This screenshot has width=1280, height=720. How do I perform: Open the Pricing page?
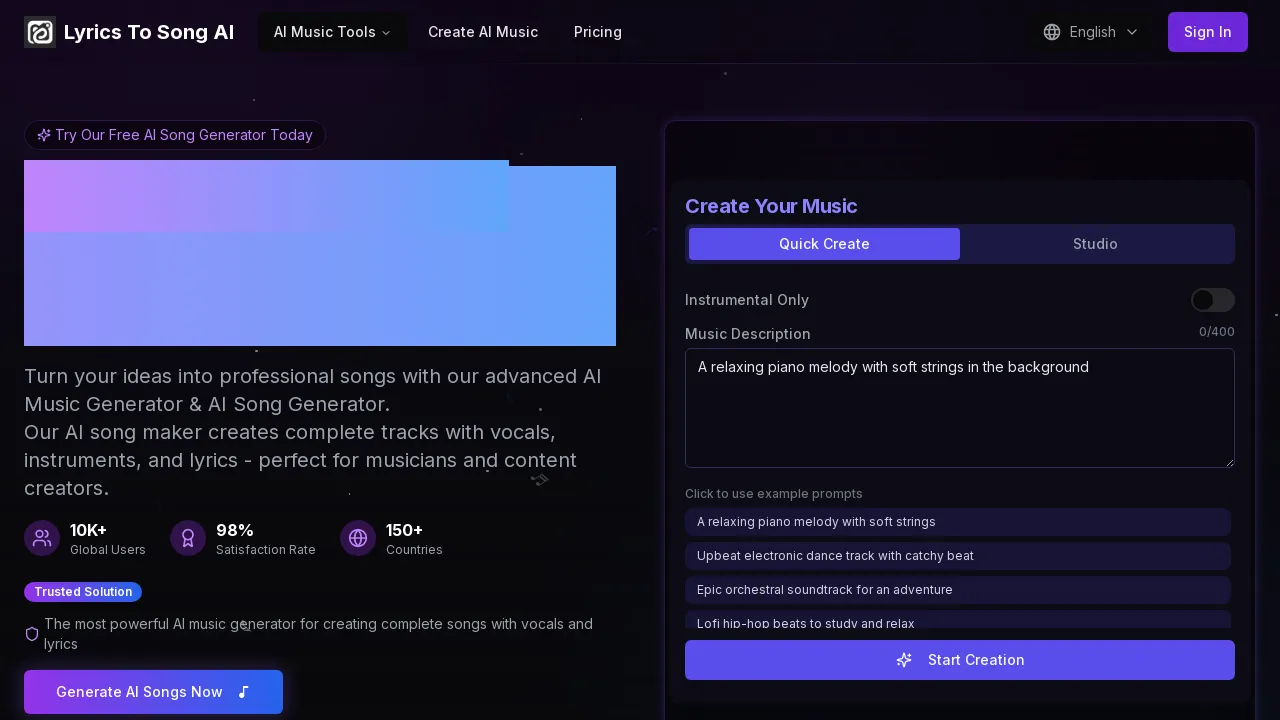click(598, 32)
